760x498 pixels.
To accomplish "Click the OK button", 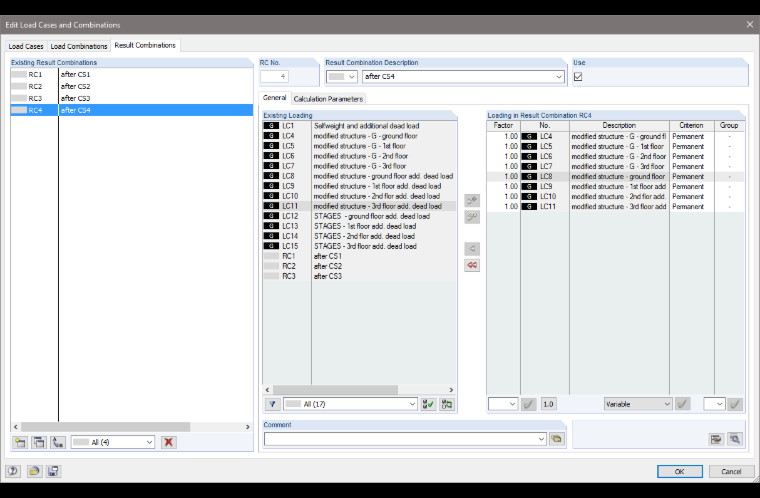I will pos(680,471).
